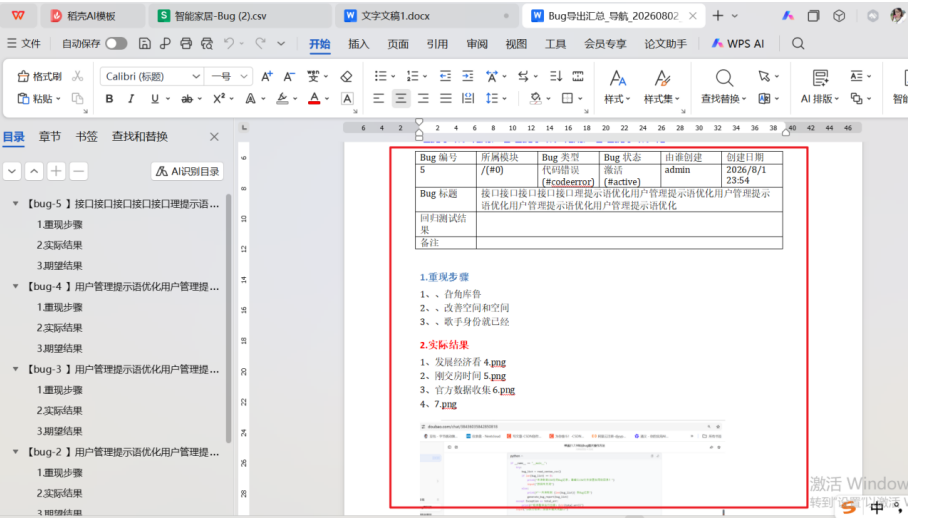Select the 书签 navigation pane tab
This screenshot has width=943, height=532.
coord(87,136)
